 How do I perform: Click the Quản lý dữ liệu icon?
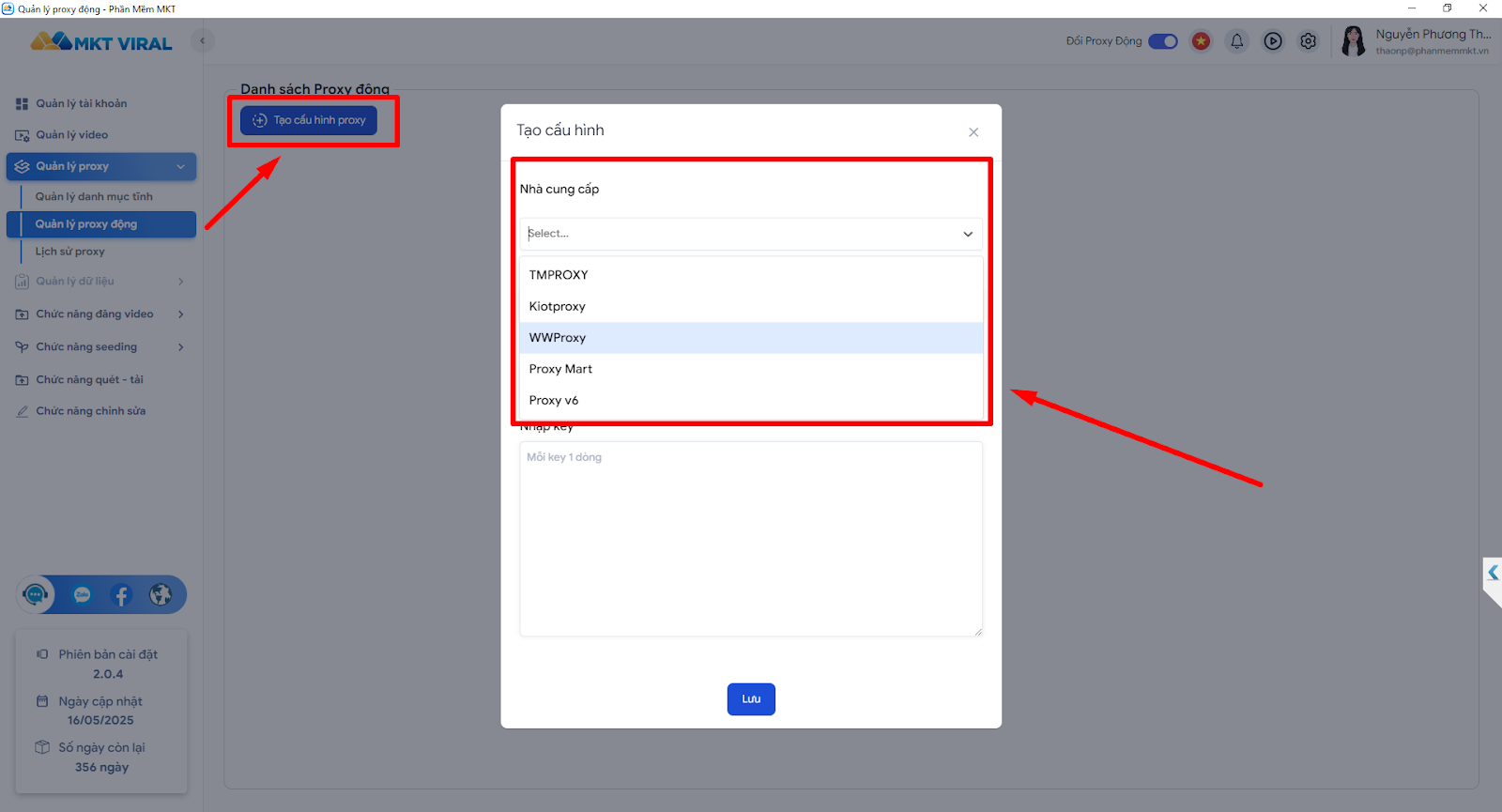click(x=22, y=282)
